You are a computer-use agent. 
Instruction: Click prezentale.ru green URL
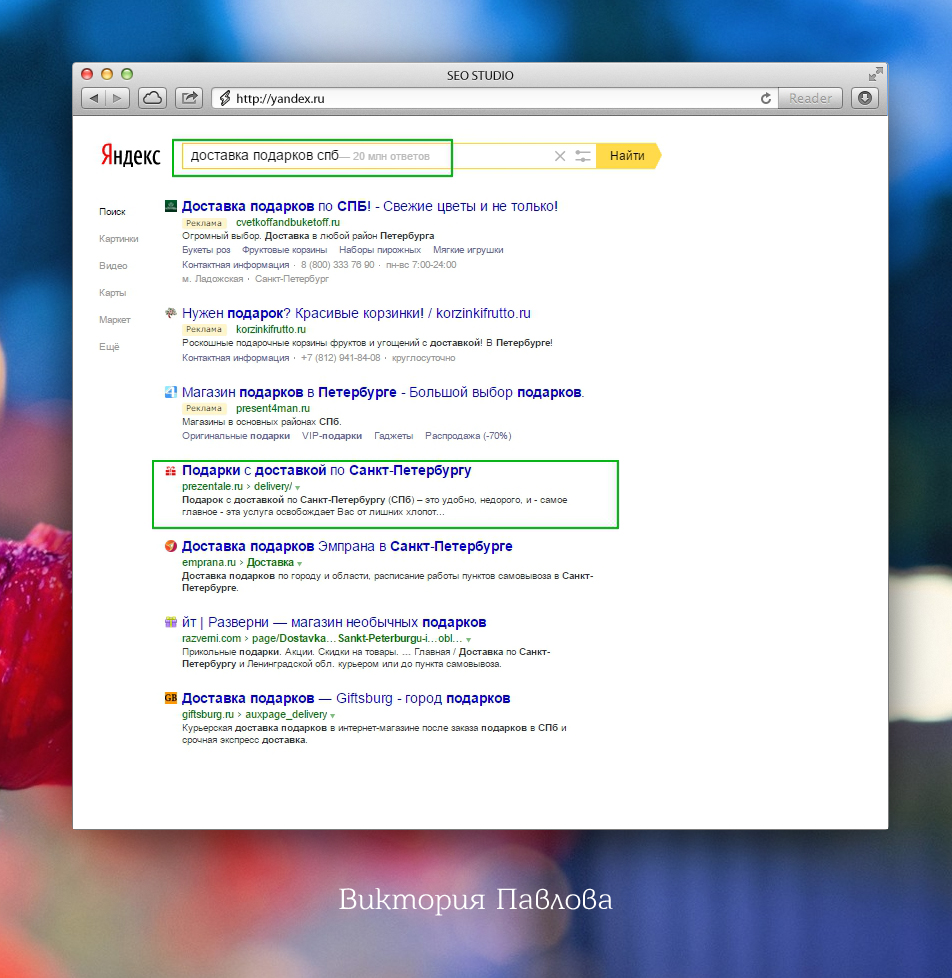(x=212, y=487)
